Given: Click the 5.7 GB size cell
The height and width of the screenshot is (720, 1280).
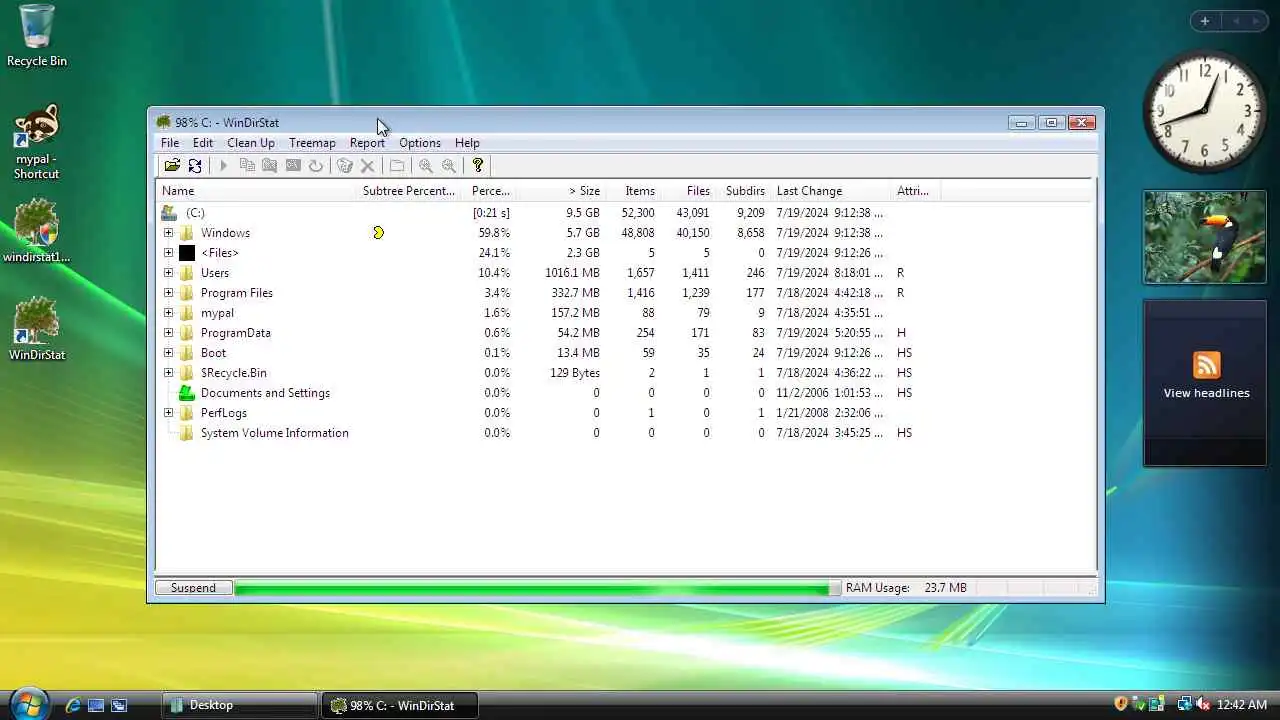Looking at the screenshot, I should [x=584, y=233].
